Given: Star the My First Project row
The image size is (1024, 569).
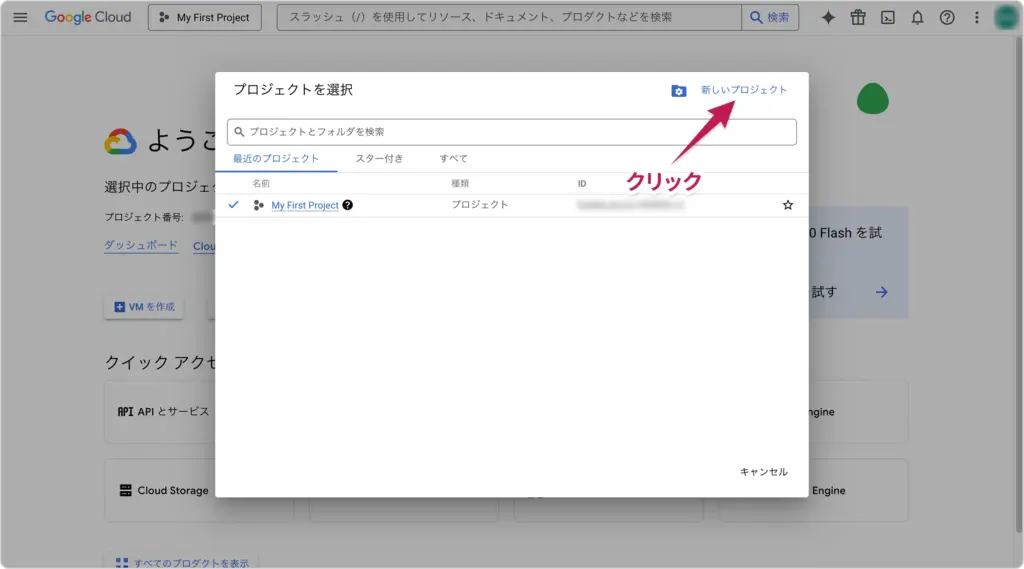Looking at the screenshot, I should [x=788, y=205].
